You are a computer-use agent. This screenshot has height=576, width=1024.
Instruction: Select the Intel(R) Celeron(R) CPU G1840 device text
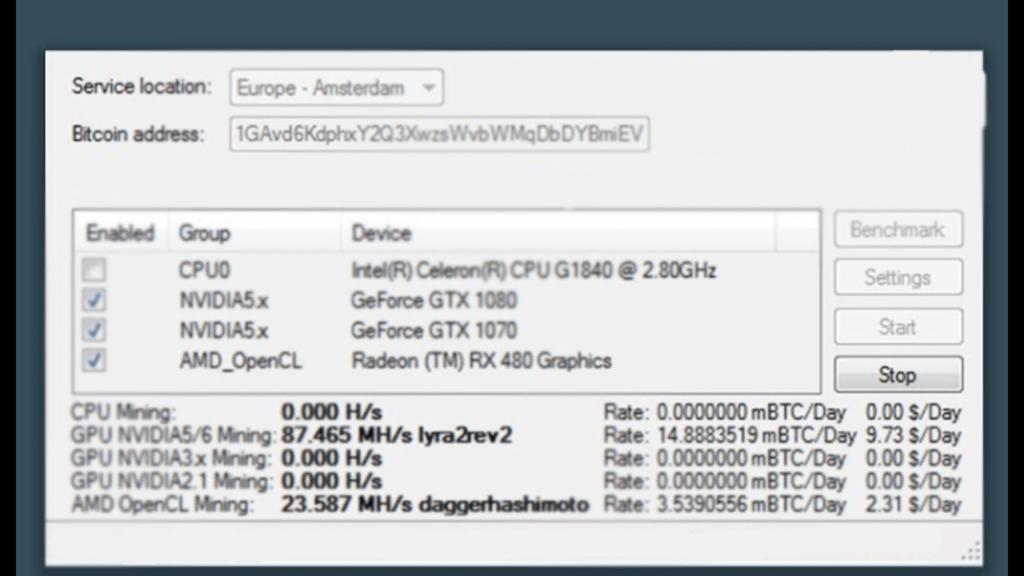point(534,270)
